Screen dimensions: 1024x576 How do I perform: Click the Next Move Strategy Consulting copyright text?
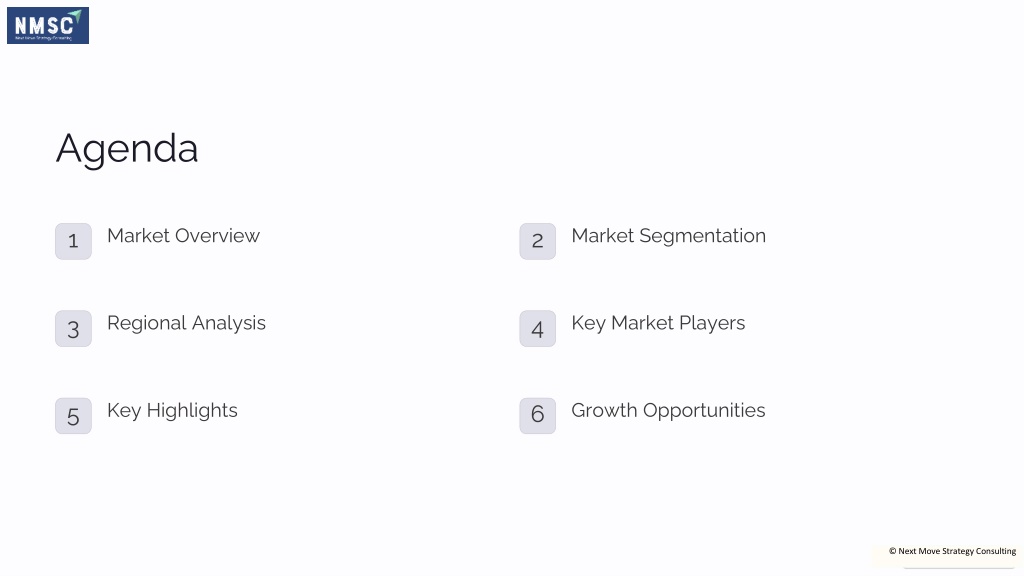(x=952, y=551)
